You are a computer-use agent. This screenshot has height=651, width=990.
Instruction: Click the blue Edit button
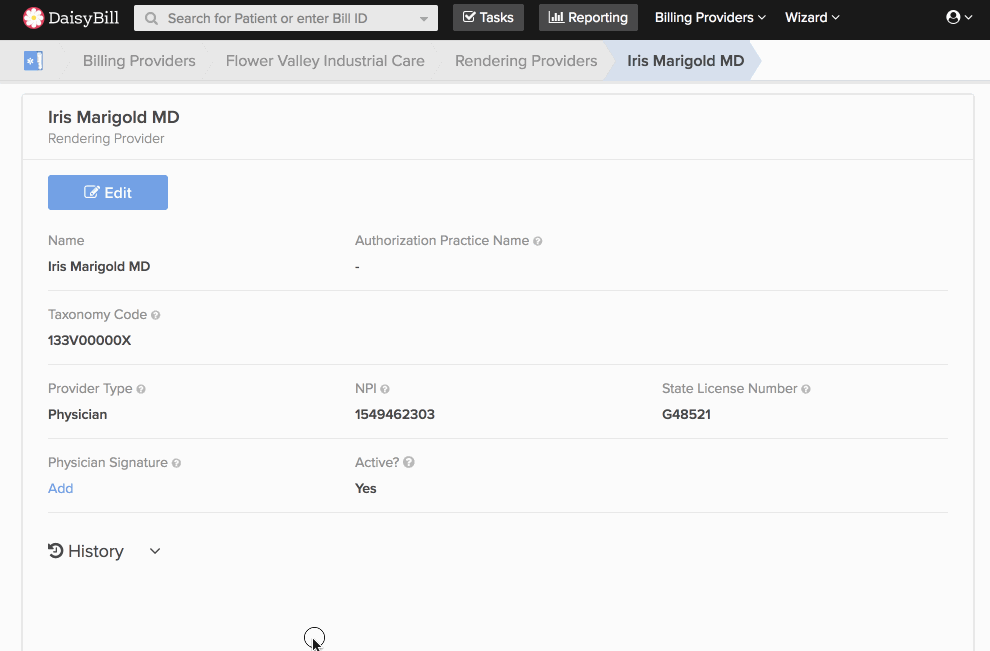[x=107, y=192]
